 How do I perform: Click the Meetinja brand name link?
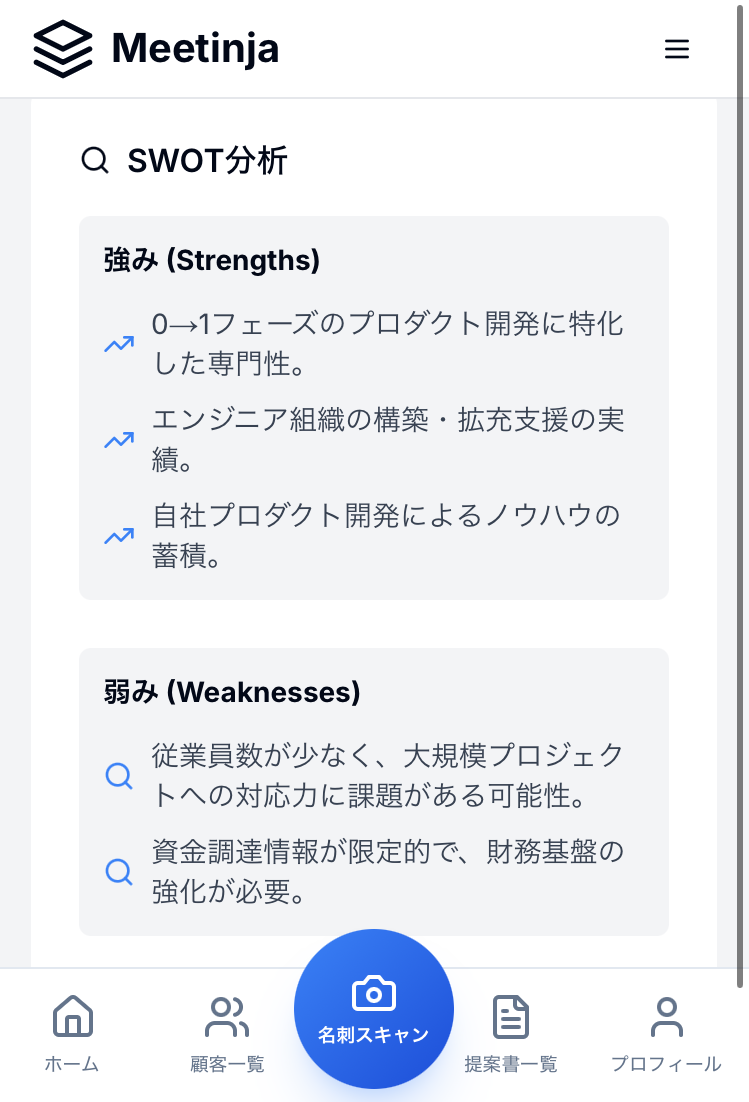pyautogui.click(x=195, y=49)
